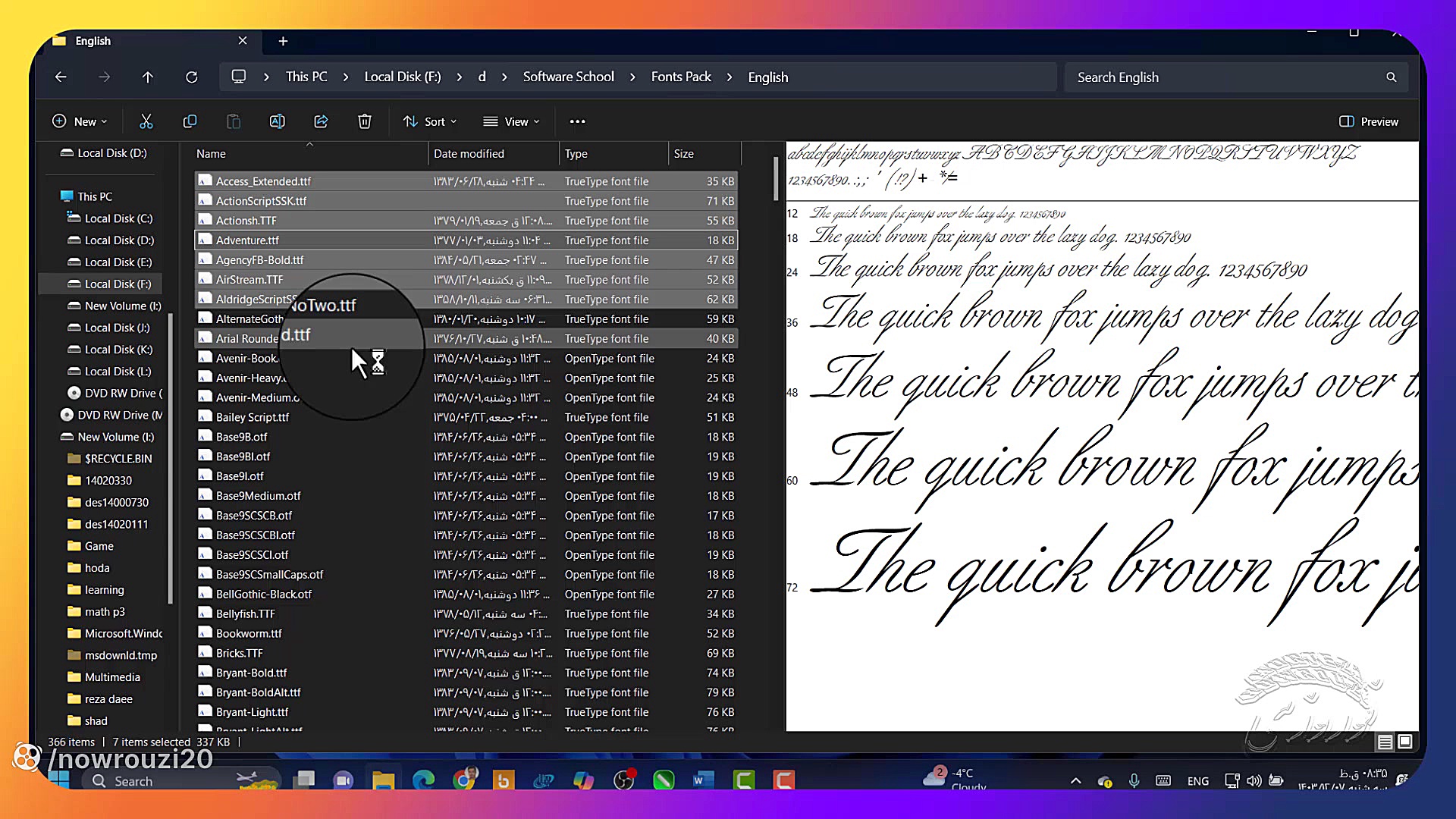Image resolution: width=1456 pixels, height=819 pixels.
Task: Click the Cut scissors icon in toolbar
Action: click(146, 121)
